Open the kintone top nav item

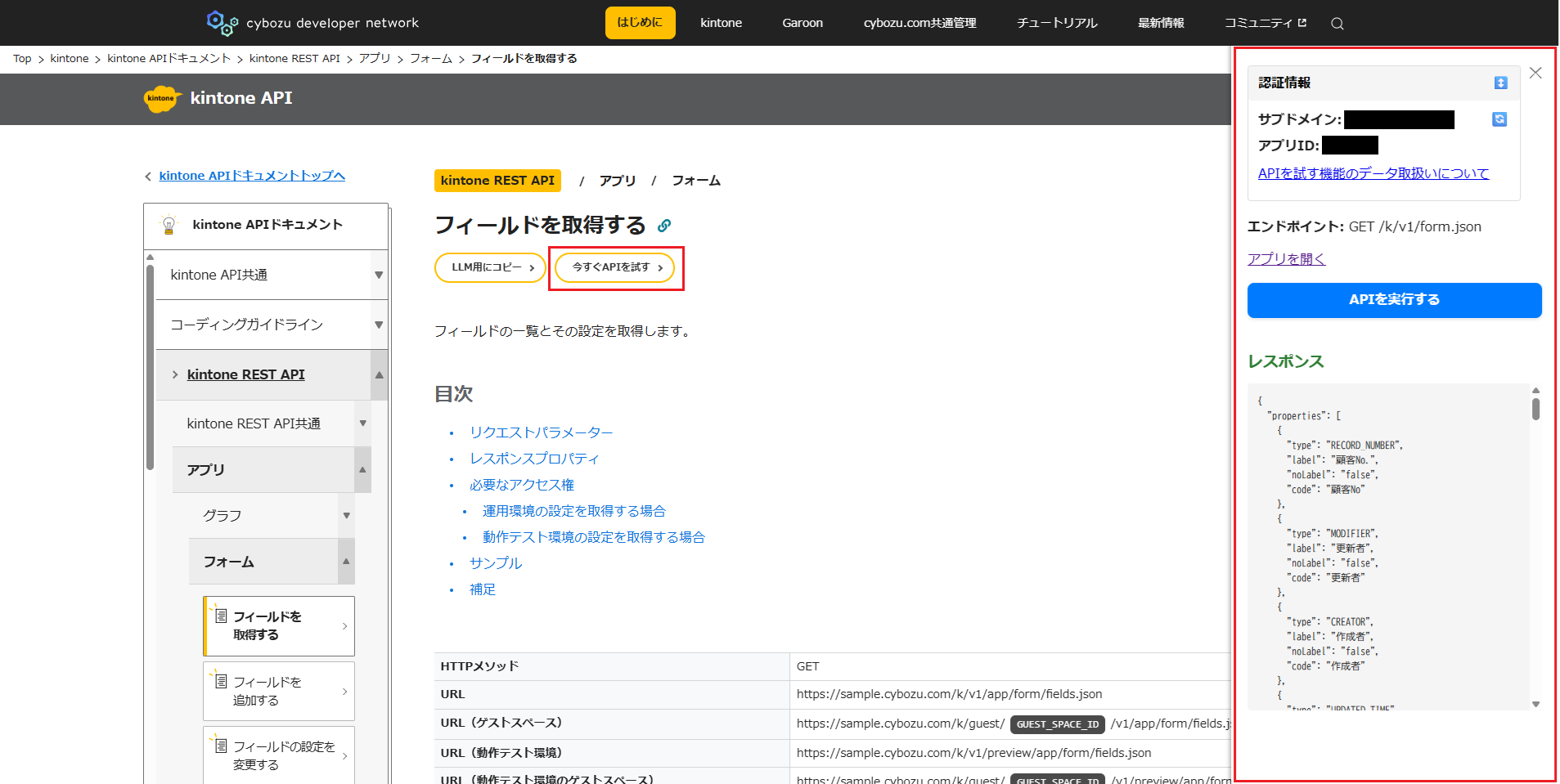(x=721, y=23)
